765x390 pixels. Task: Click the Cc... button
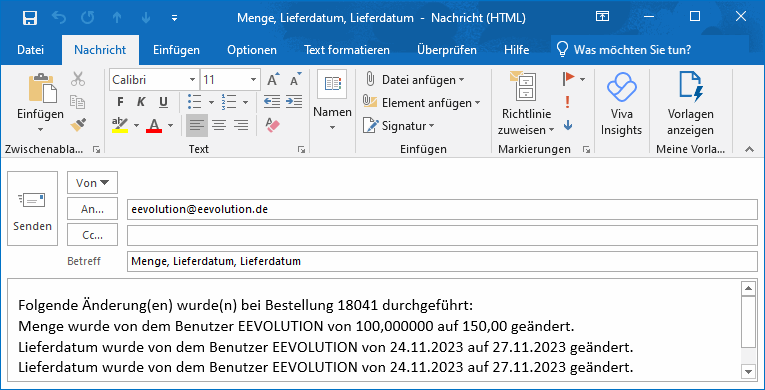click(93, 235)
